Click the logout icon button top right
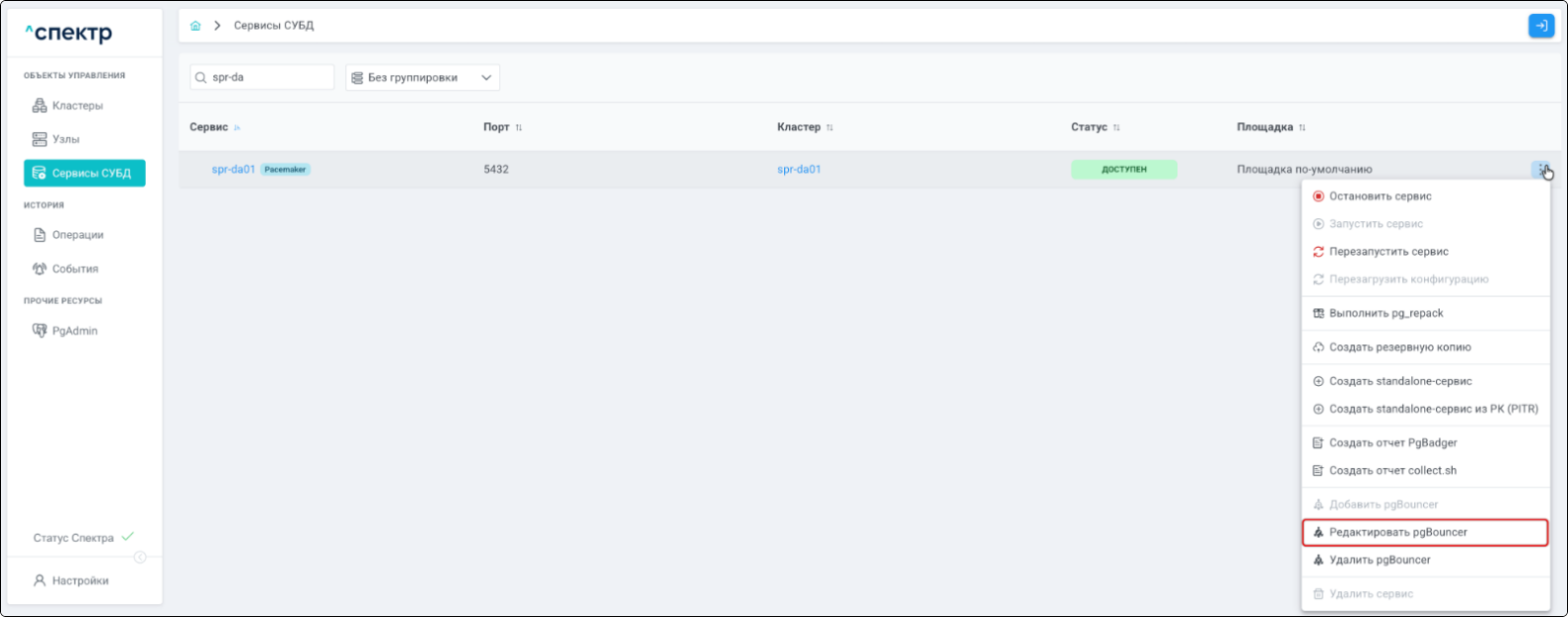1568x617 pixels. (x=1540, y=26)
